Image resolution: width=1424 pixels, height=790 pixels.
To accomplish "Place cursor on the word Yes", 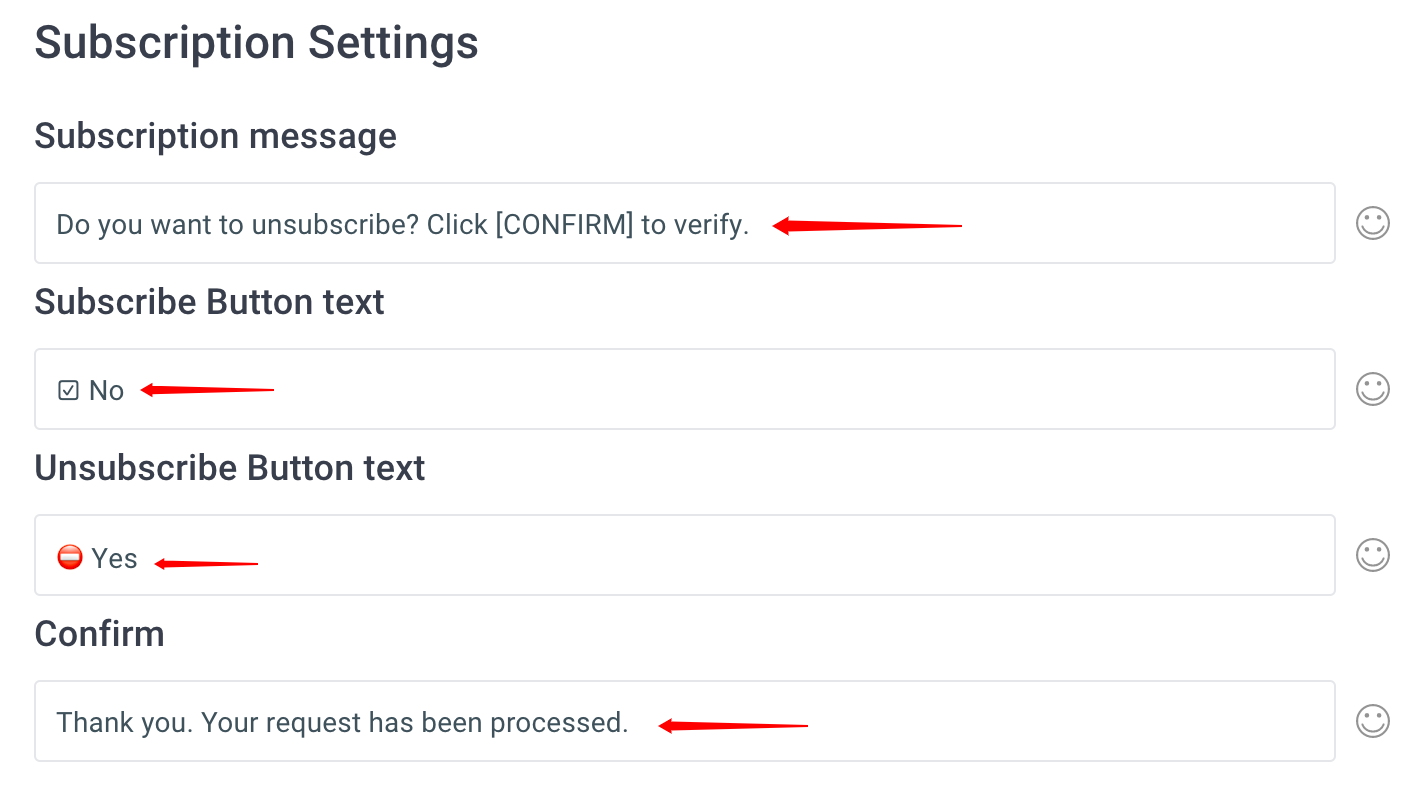I will point(115,558).
